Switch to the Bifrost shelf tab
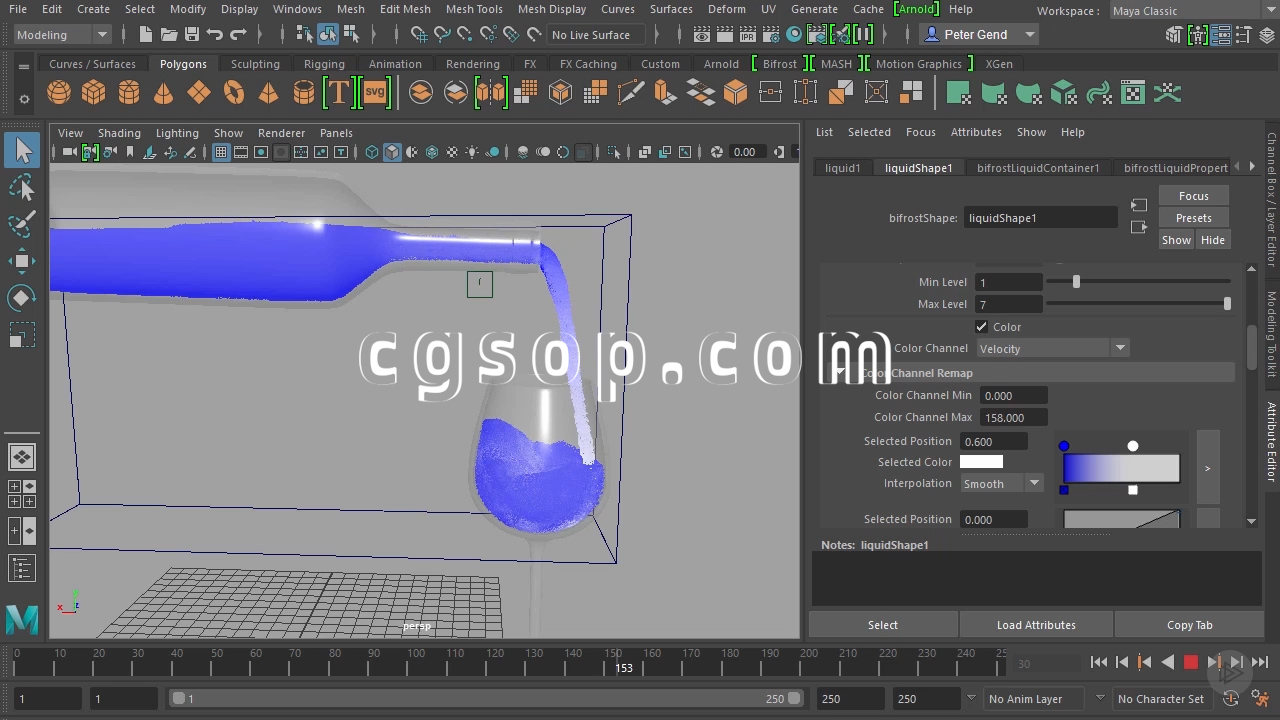Image resolution: width=1280 pixels, height=720 pixels. (780, 63)
